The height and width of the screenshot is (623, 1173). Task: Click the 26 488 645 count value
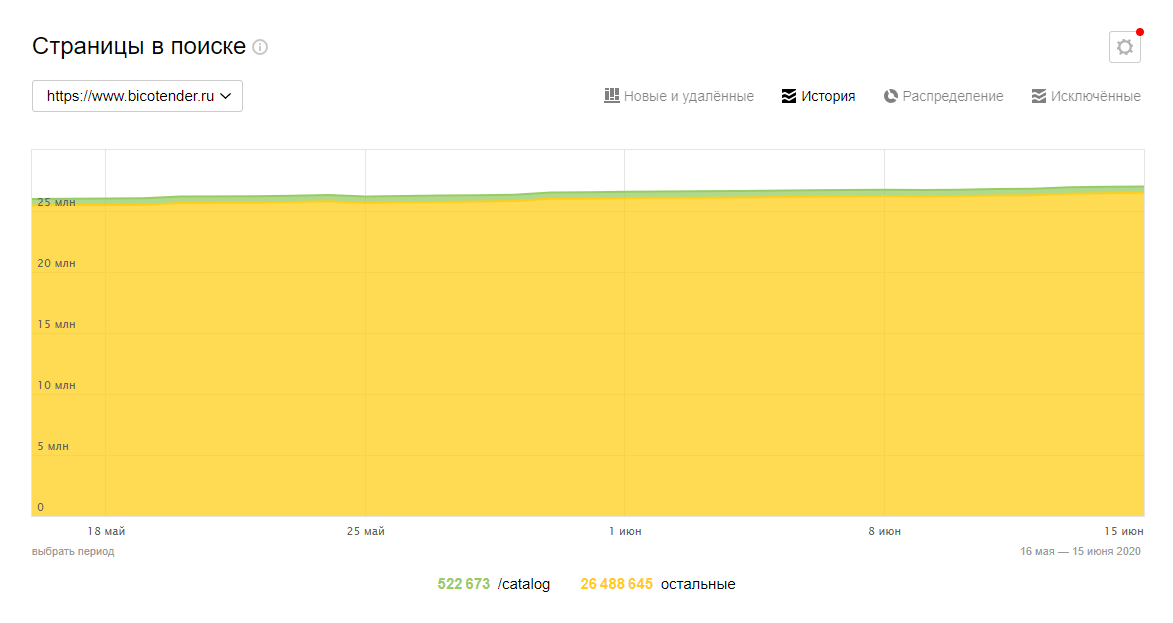click(x=616, y=584)
